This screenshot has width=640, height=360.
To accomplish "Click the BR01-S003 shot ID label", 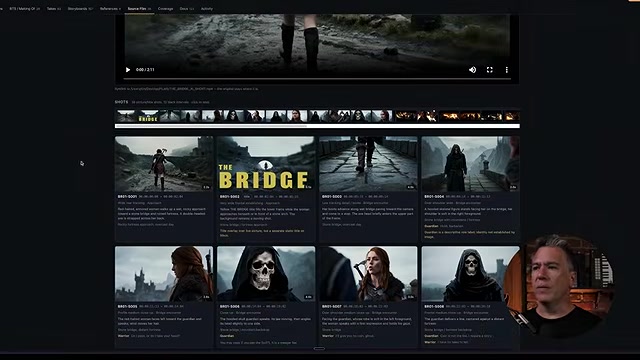I will (332, 196).
